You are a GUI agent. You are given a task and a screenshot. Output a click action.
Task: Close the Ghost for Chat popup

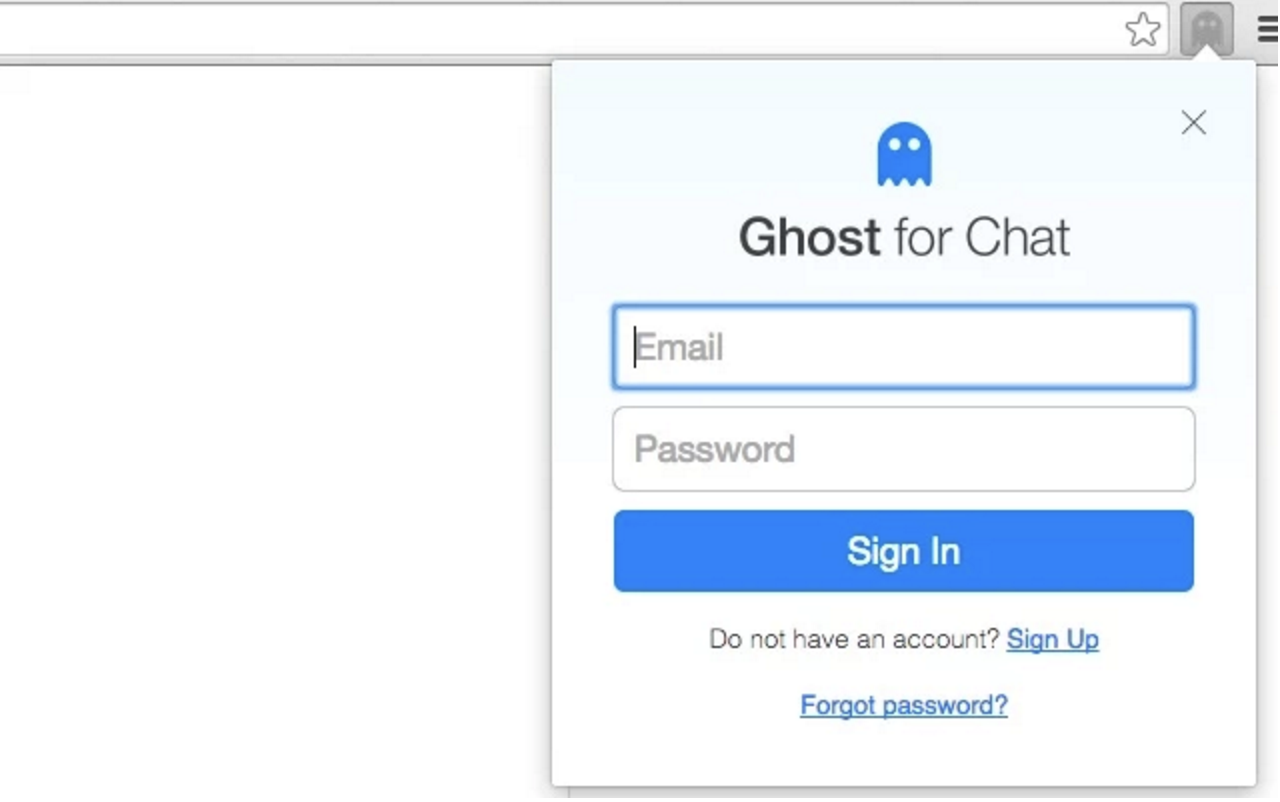pos(1193,122)
